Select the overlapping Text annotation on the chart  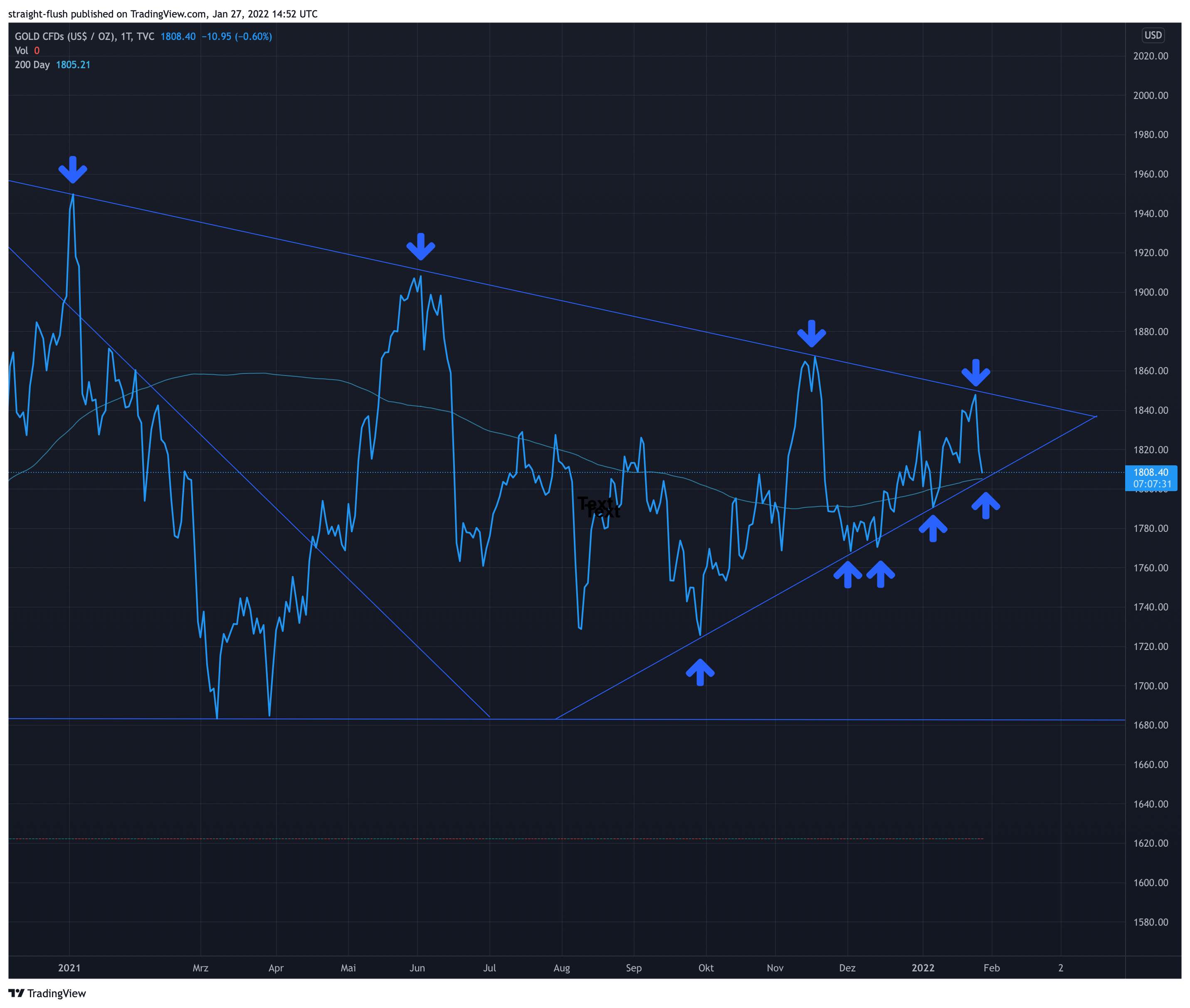point(597,507)
